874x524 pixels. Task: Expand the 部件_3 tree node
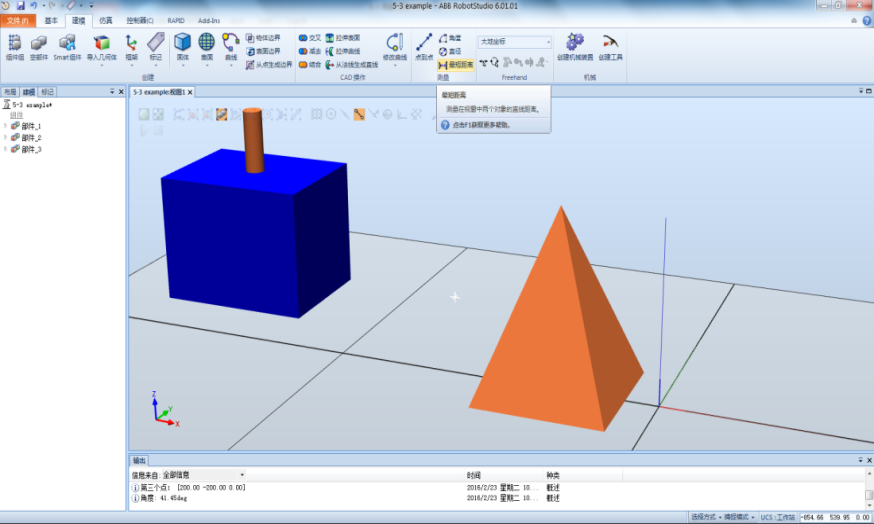point(6,149)
